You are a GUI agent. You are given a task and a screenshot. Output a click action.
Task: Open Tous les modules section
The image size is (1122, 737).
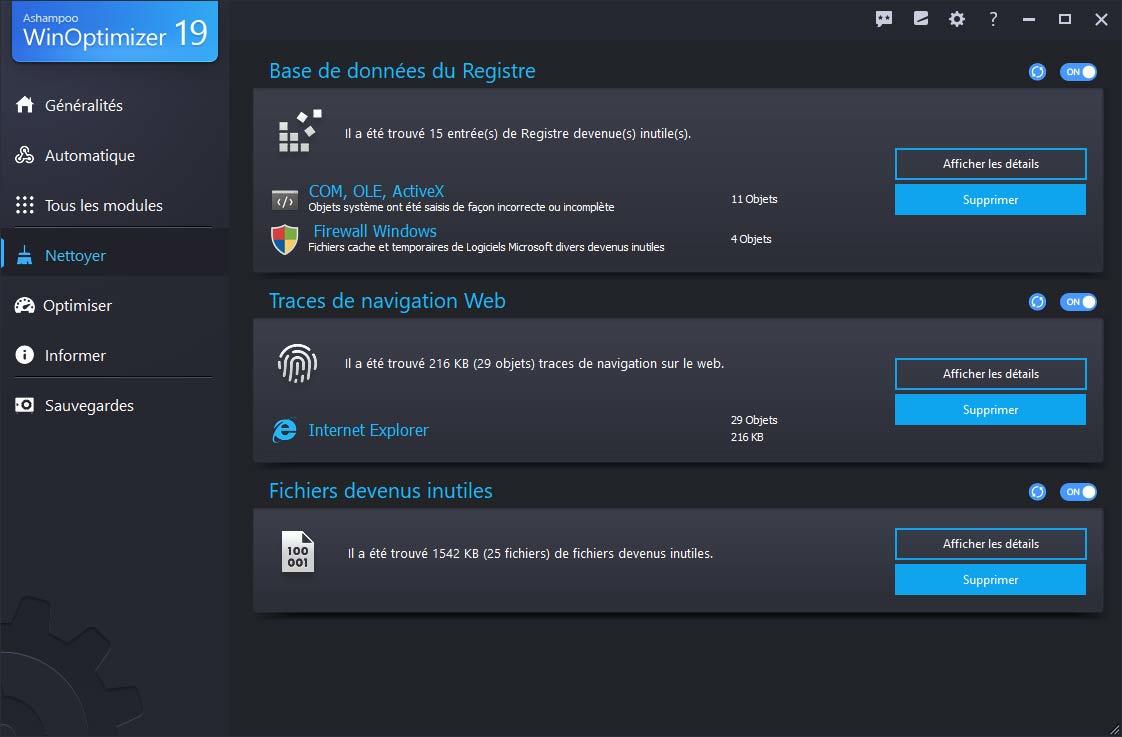[104, 205]
